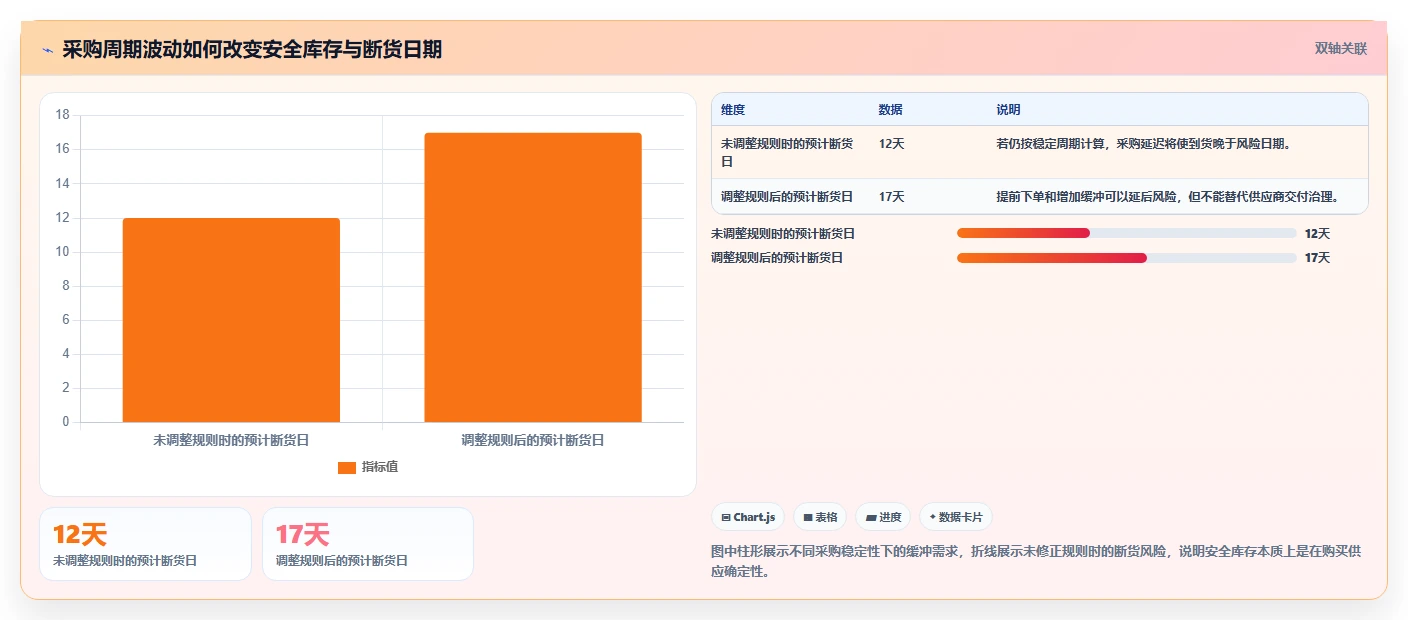Click the 维度 column header
The width and height of the screenshot is (1408, 620).
tap(733, 110)
